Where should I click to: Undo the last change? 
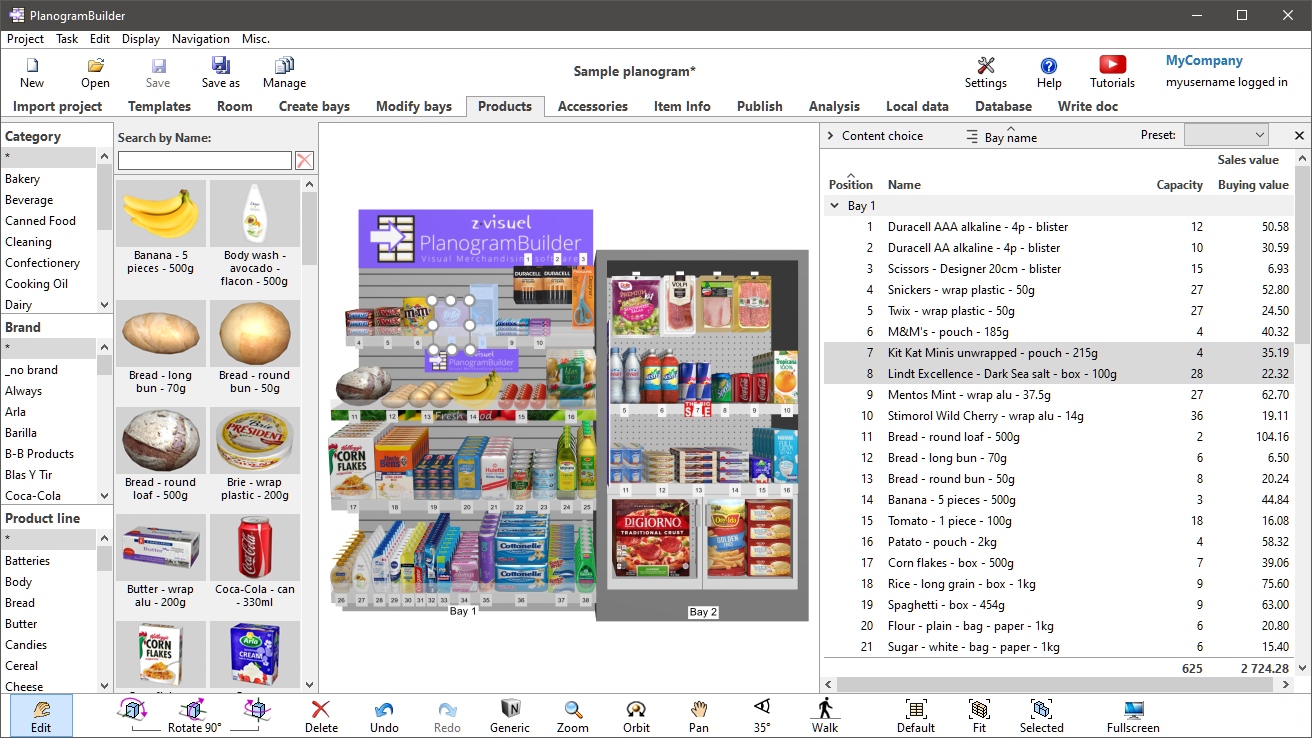tap(384, 712)
